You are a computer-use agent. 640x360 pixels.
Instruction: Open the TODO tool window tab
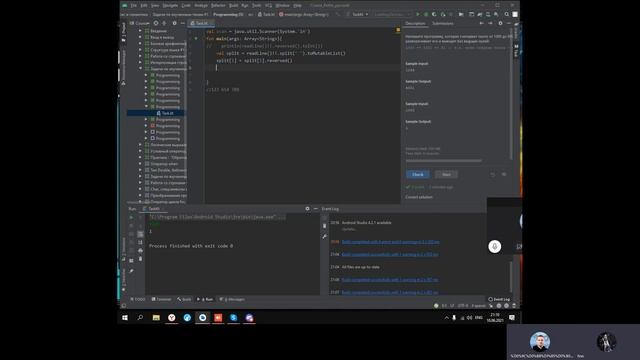(138, 299)
